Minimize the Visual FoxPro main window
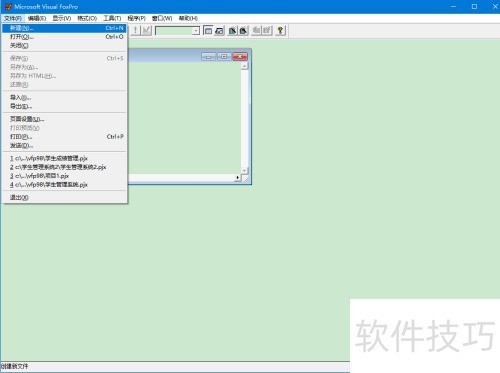Image resolution: width=500 pixels, height=373 pixels. (x=453, y=7)
